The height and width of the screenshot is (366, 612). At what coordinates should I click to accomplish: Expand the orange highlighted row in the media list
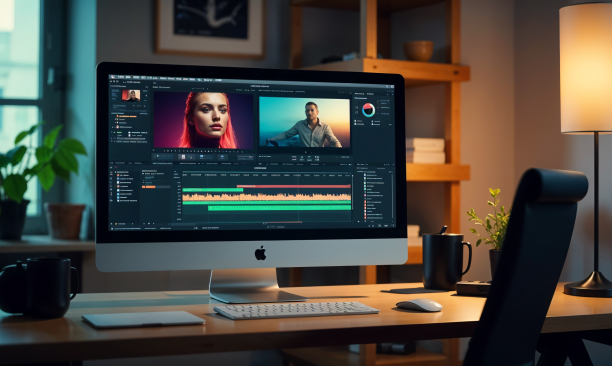tap(127, 116)
